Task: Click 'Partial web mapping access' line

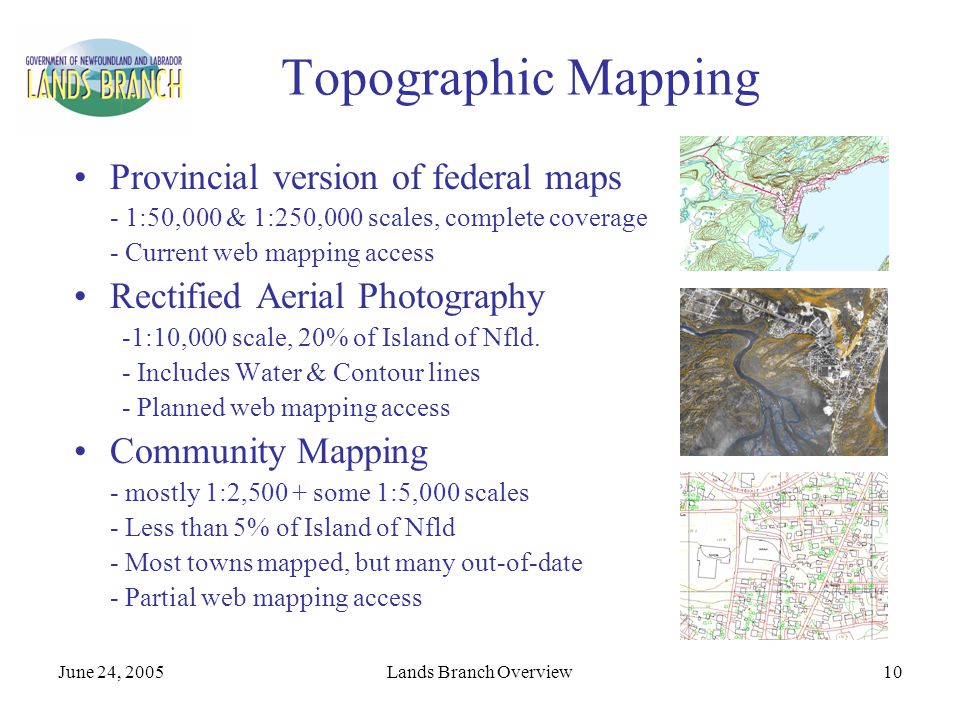Action: tap(266, 598)
